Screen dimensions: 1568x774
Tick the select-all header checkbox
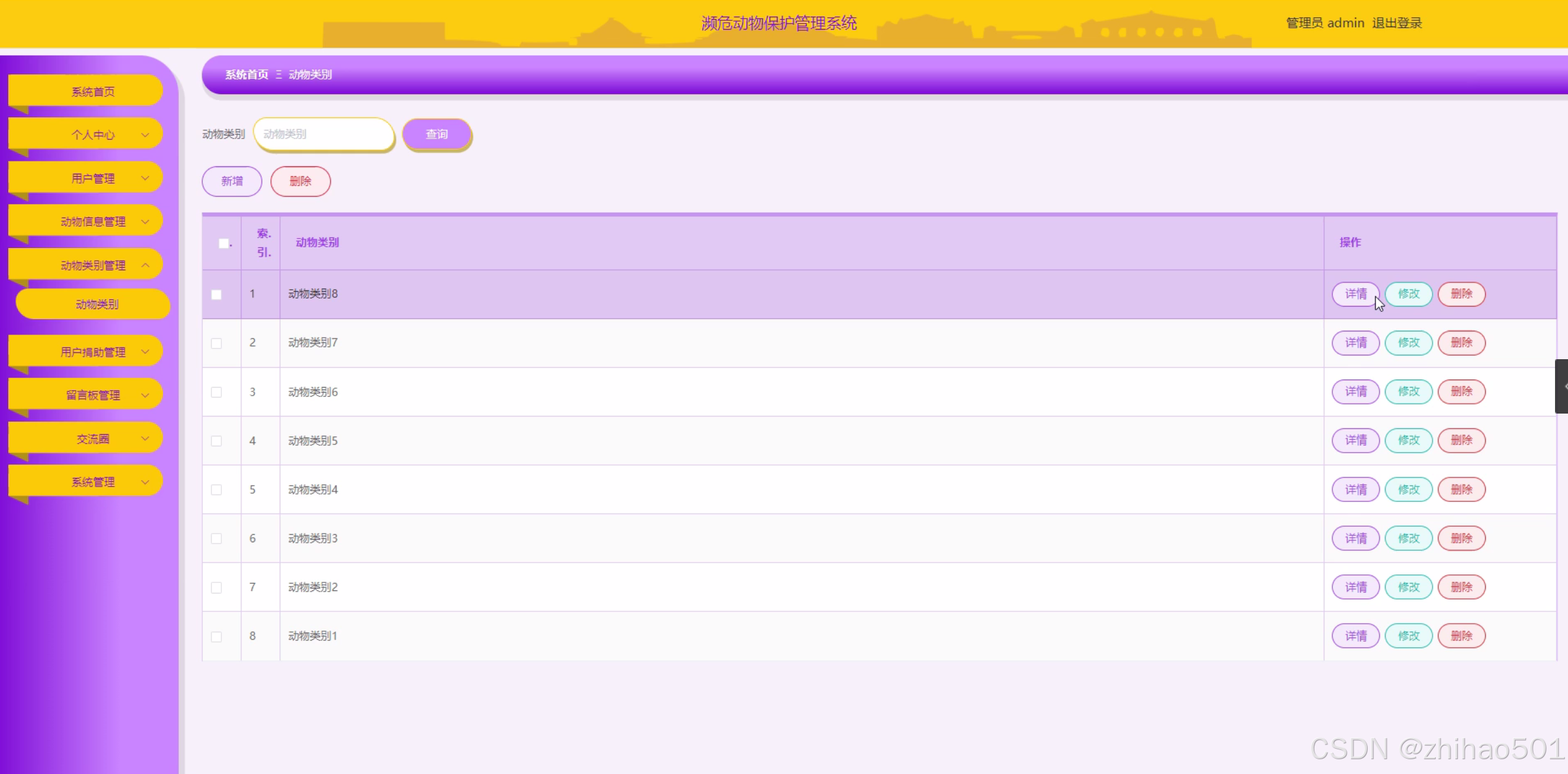click(x=223, y=243)
